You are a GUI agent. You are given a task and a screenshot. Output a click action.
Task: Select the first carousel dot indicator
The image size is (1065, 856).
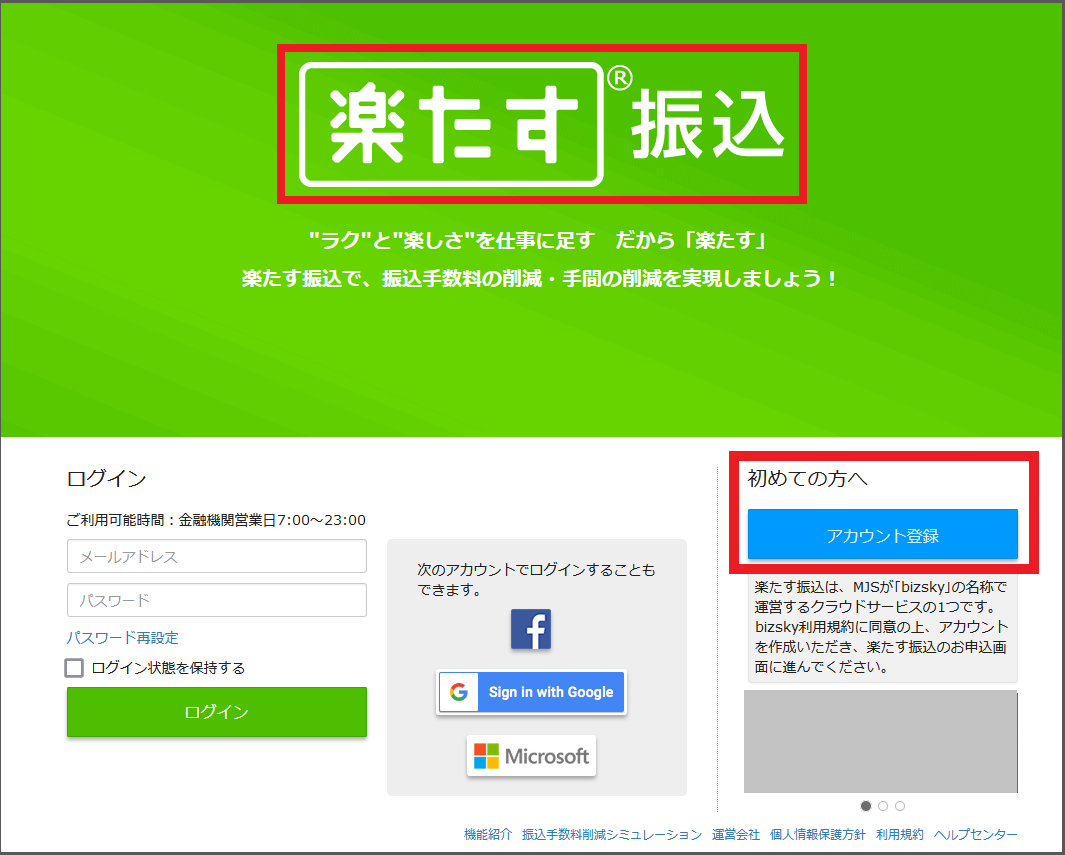(865, 806)
